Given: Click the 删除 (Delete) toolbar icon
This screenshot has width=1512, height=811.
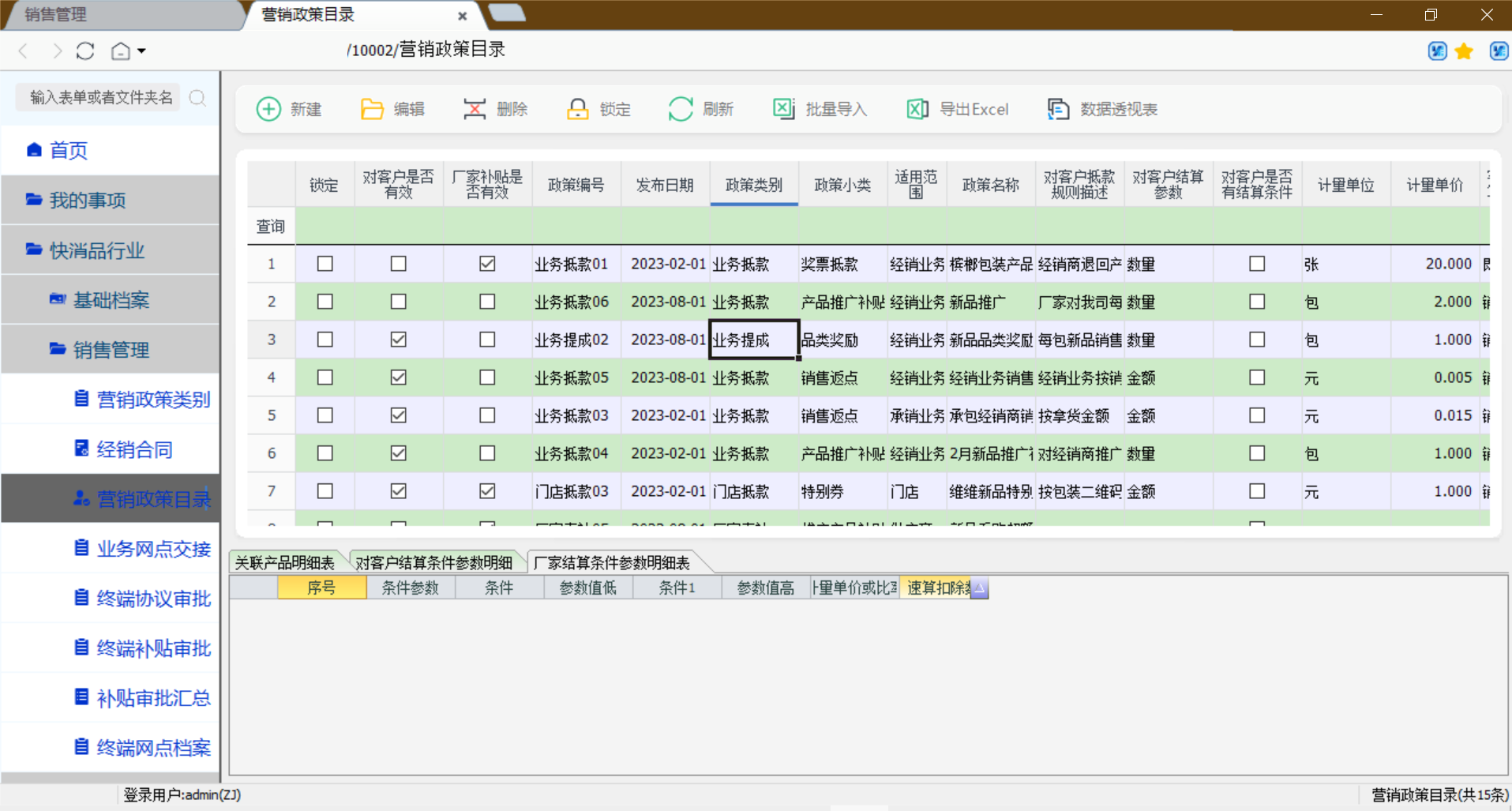Looking at the screenshot, I should (x=475, y=109).
